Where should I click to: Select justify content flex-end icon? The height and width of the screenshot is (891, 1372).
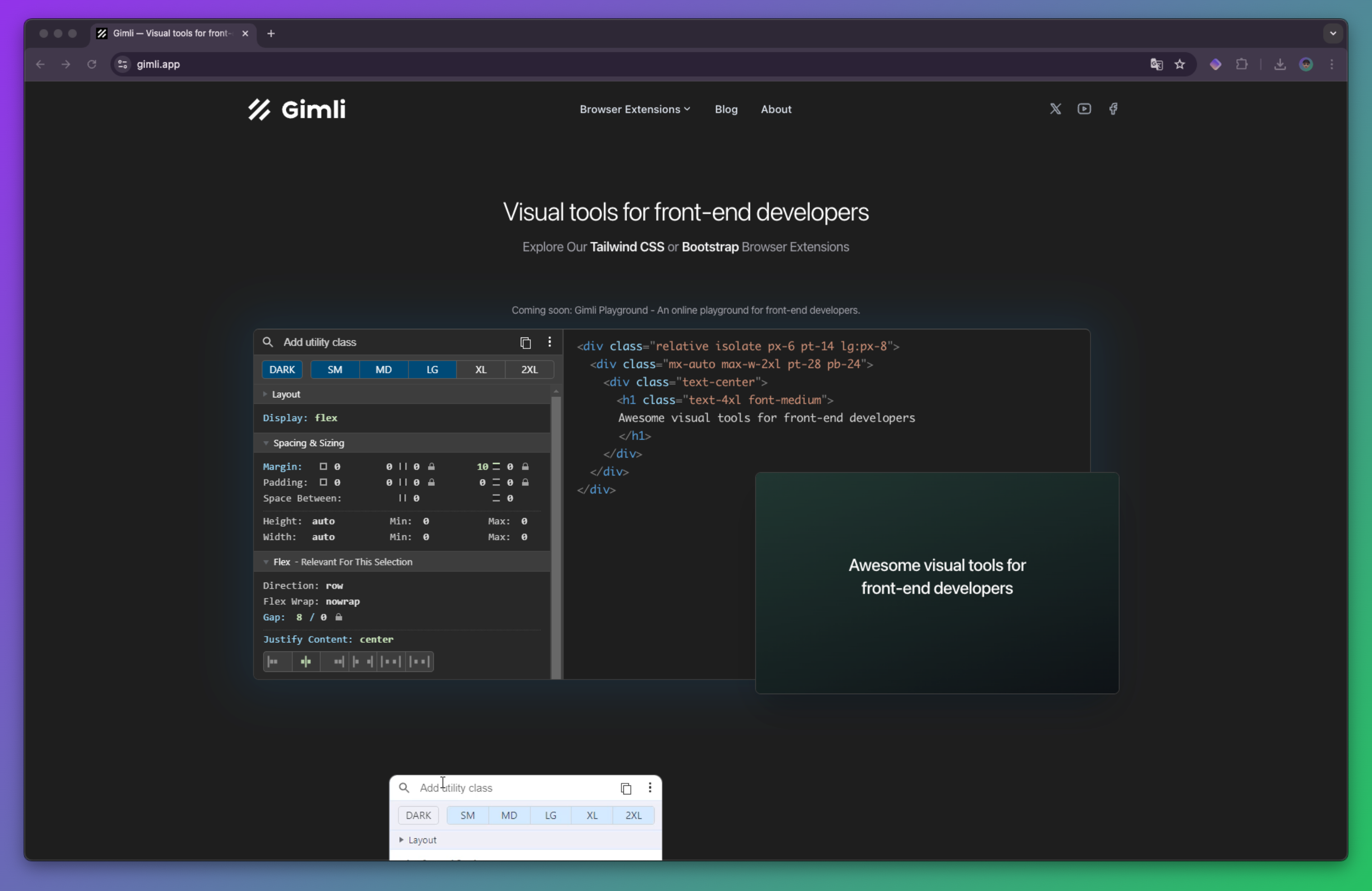coord(334,661)
